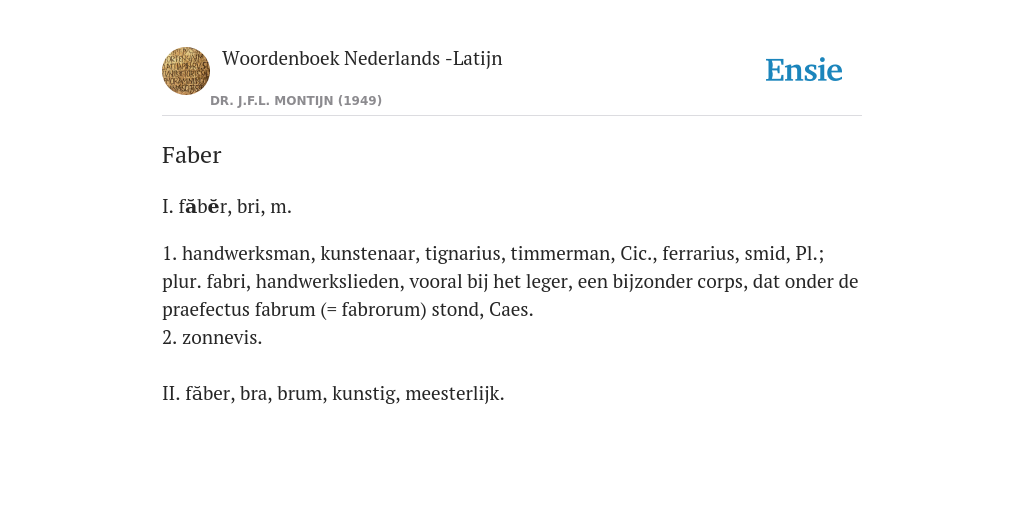Screen dimensions: 1024x512
Task: Click the line 'I. făbĕr, bri, m.'
Action: pos(227,207)
